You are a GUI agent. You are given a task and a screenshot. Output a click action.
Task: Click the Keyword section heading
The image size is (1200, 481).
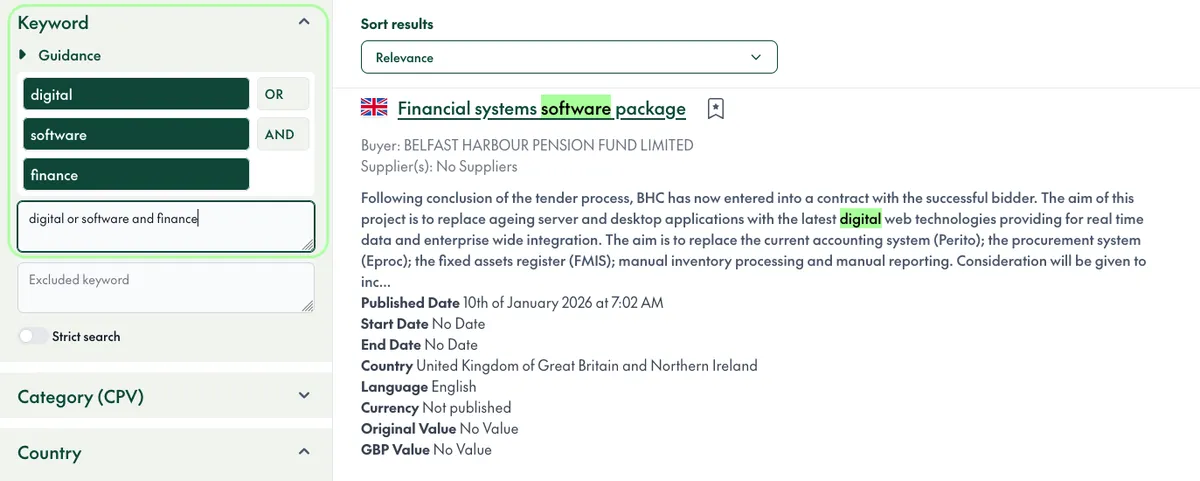[53, 22]
